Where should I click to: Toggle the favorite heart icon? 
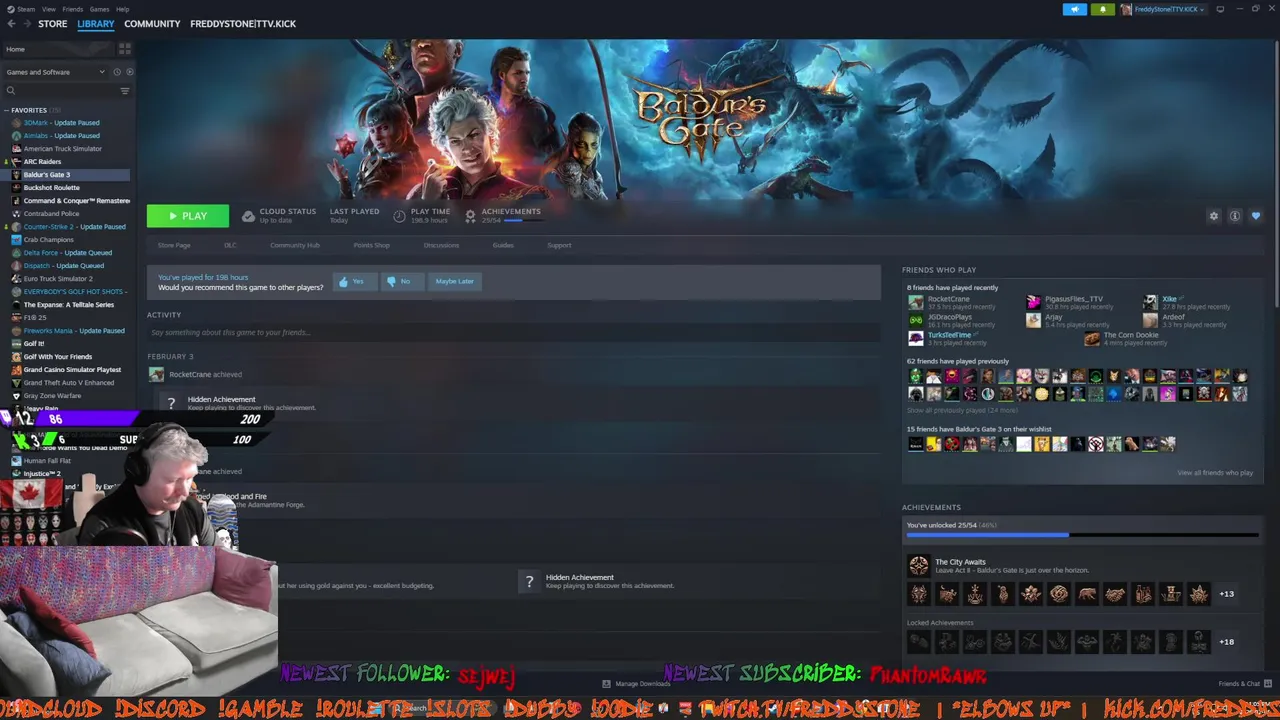click(1256, 216)
